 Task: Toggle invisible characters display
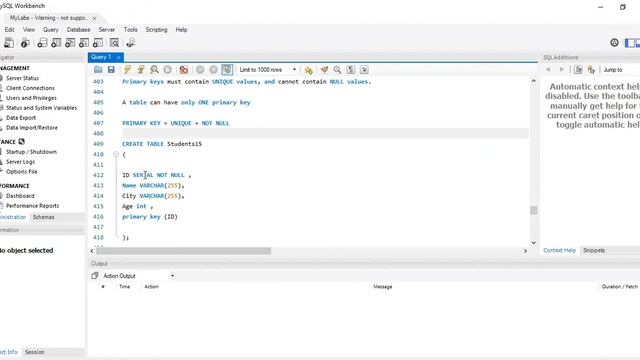pyautogui.click(x=351, y=70)
